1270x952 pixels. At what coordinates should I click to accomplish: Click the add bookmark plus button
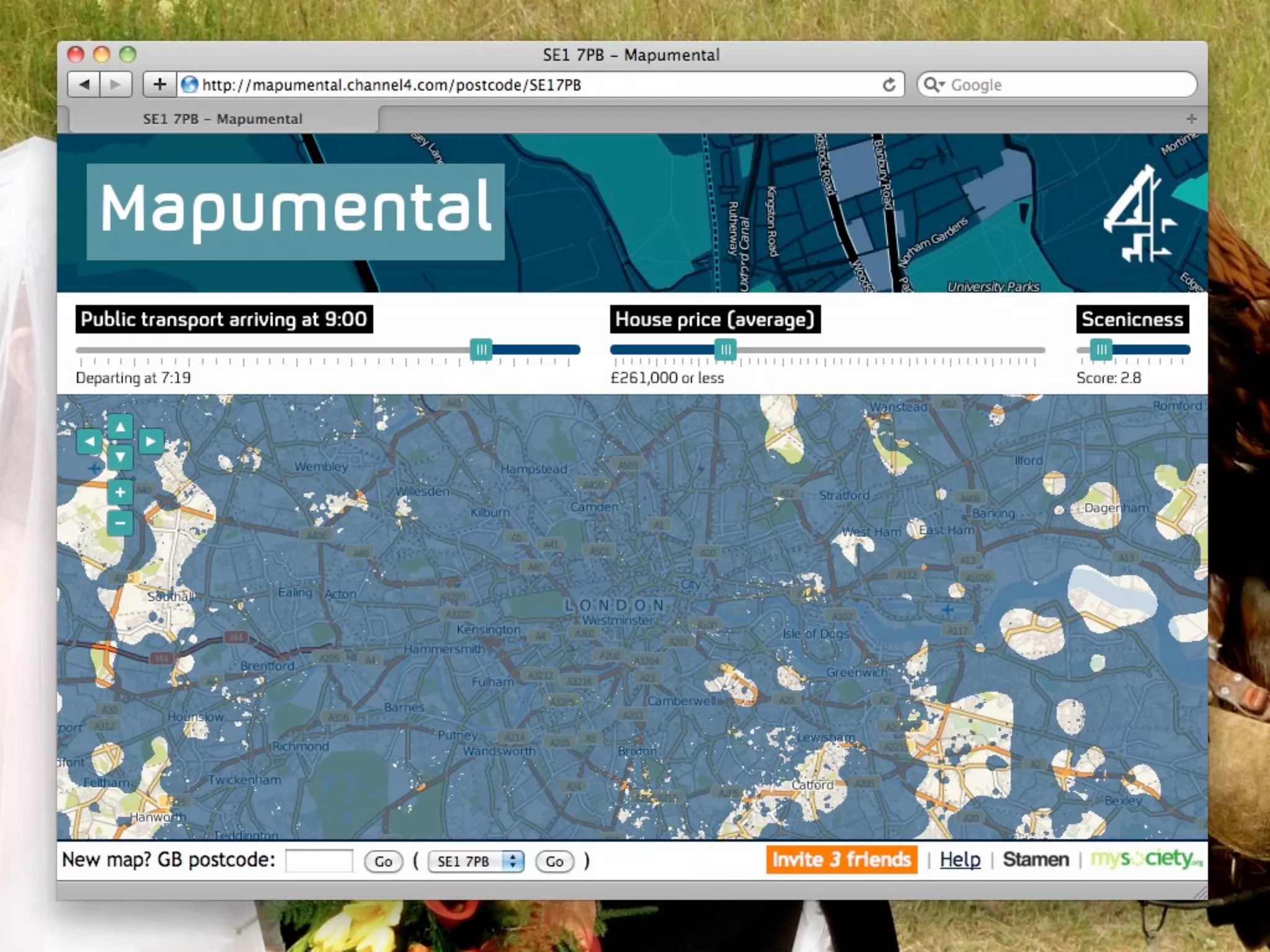tap(159, 84)
